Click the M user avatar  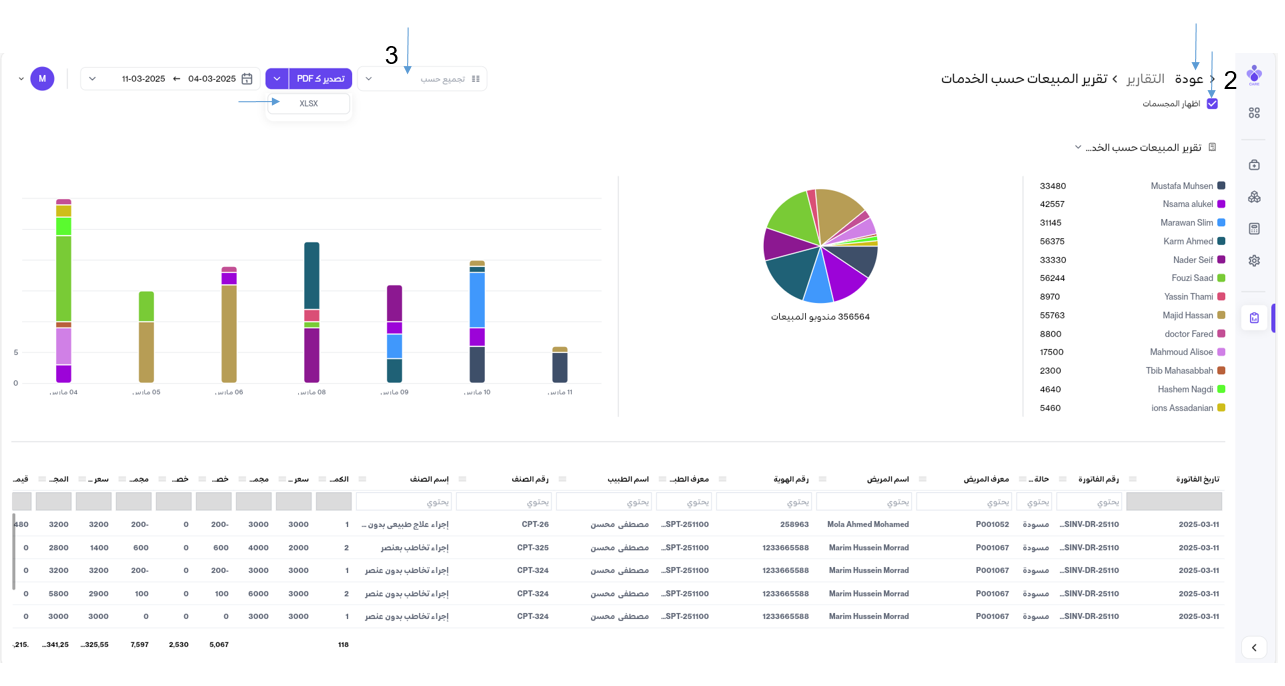pos(42,79)
